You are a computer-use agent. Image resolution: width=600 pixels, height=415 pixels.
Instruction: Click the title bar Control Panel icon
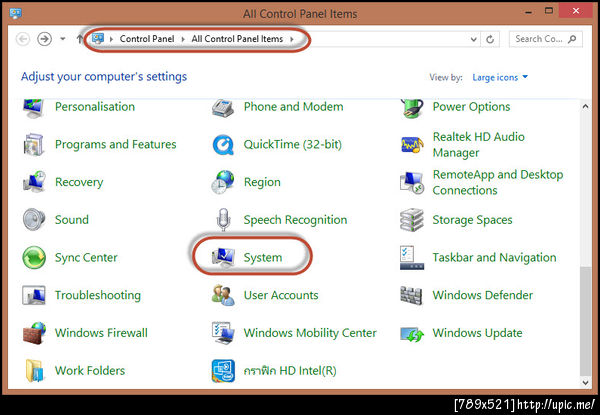point(16,14)
